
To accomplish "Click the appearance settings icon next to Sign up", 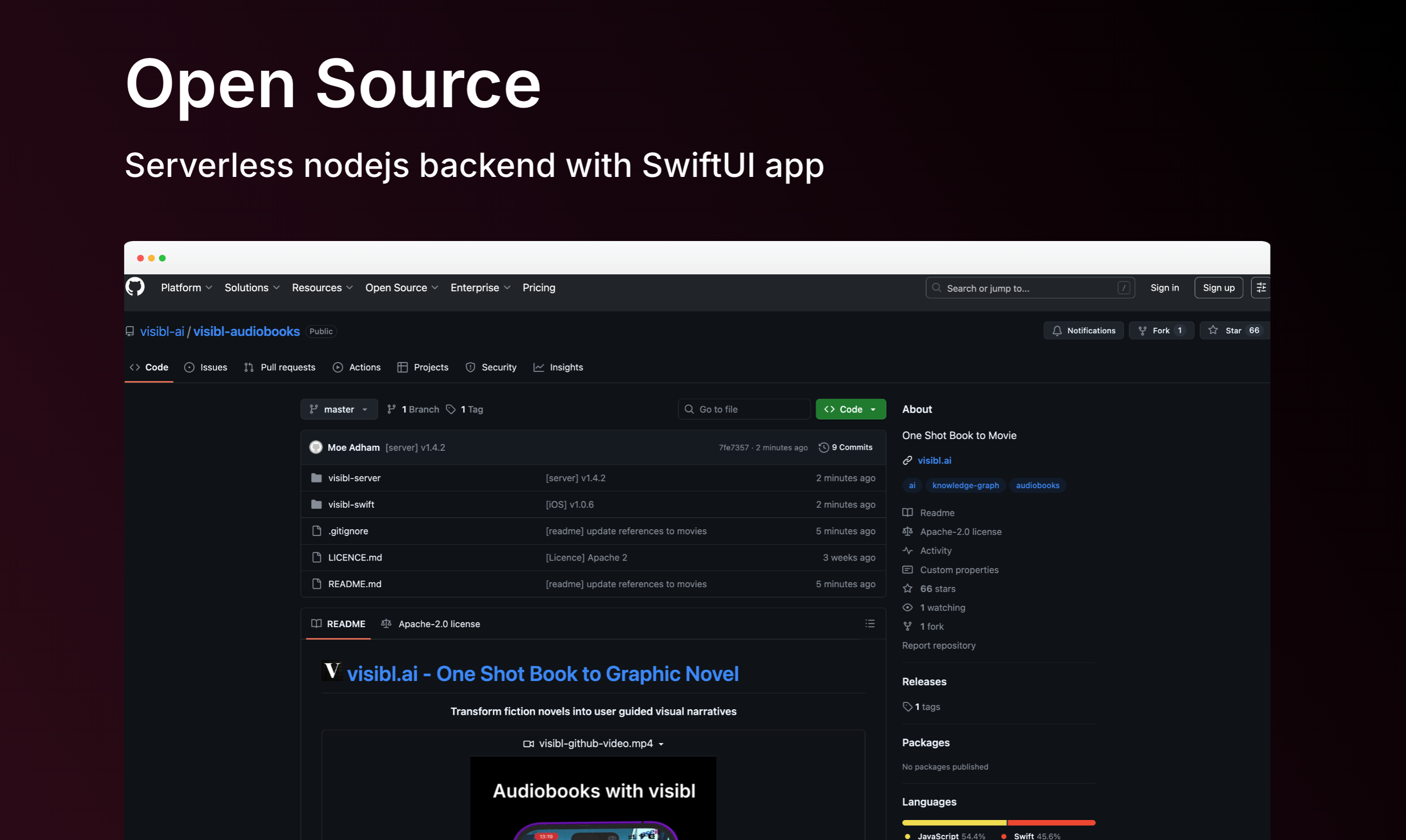I will click(1260, 288).
